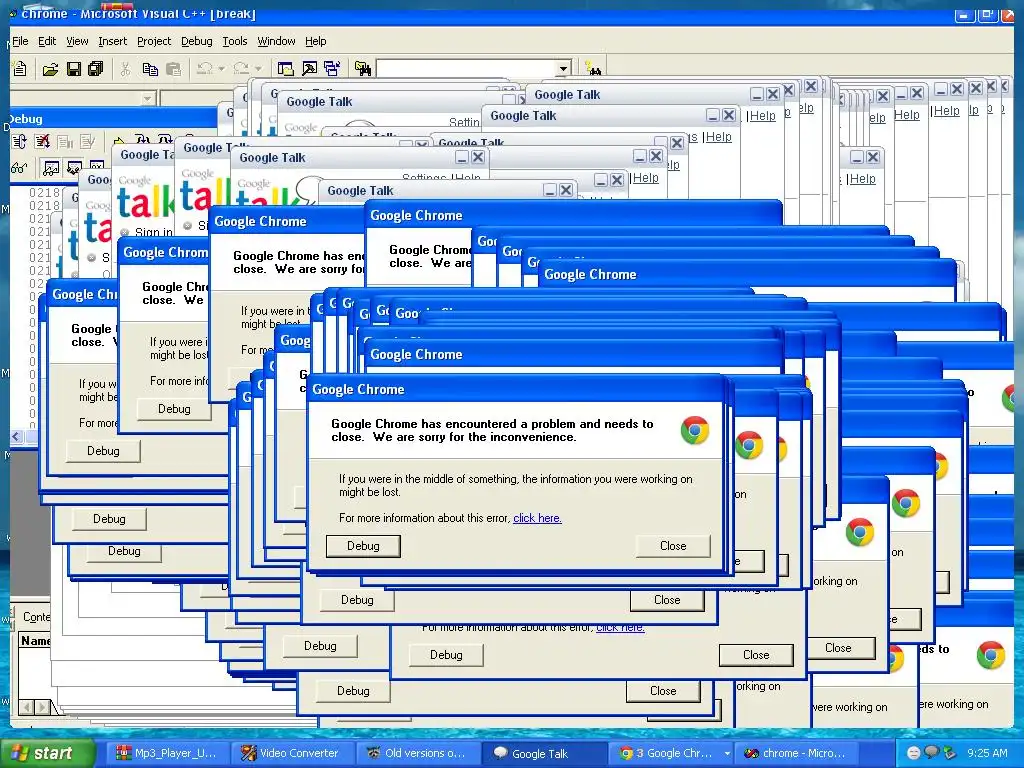Screen dimensions: 1024x768
Task: Click the New Text File toolbar icon
Action: pos(20,69)
